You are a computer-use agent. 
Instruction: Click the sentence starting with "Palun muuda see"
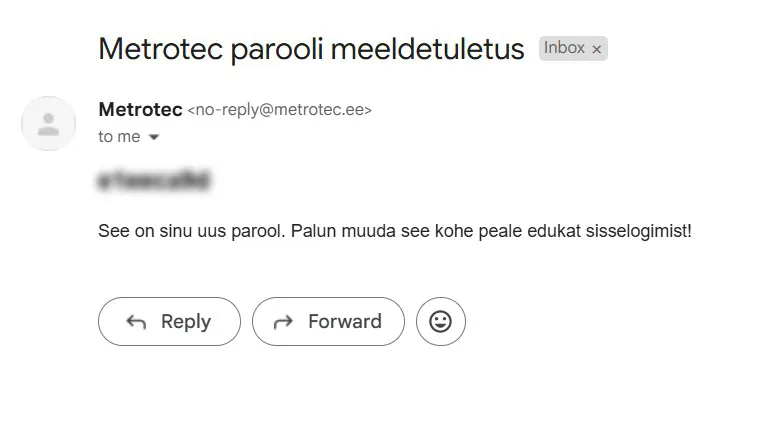490,231
